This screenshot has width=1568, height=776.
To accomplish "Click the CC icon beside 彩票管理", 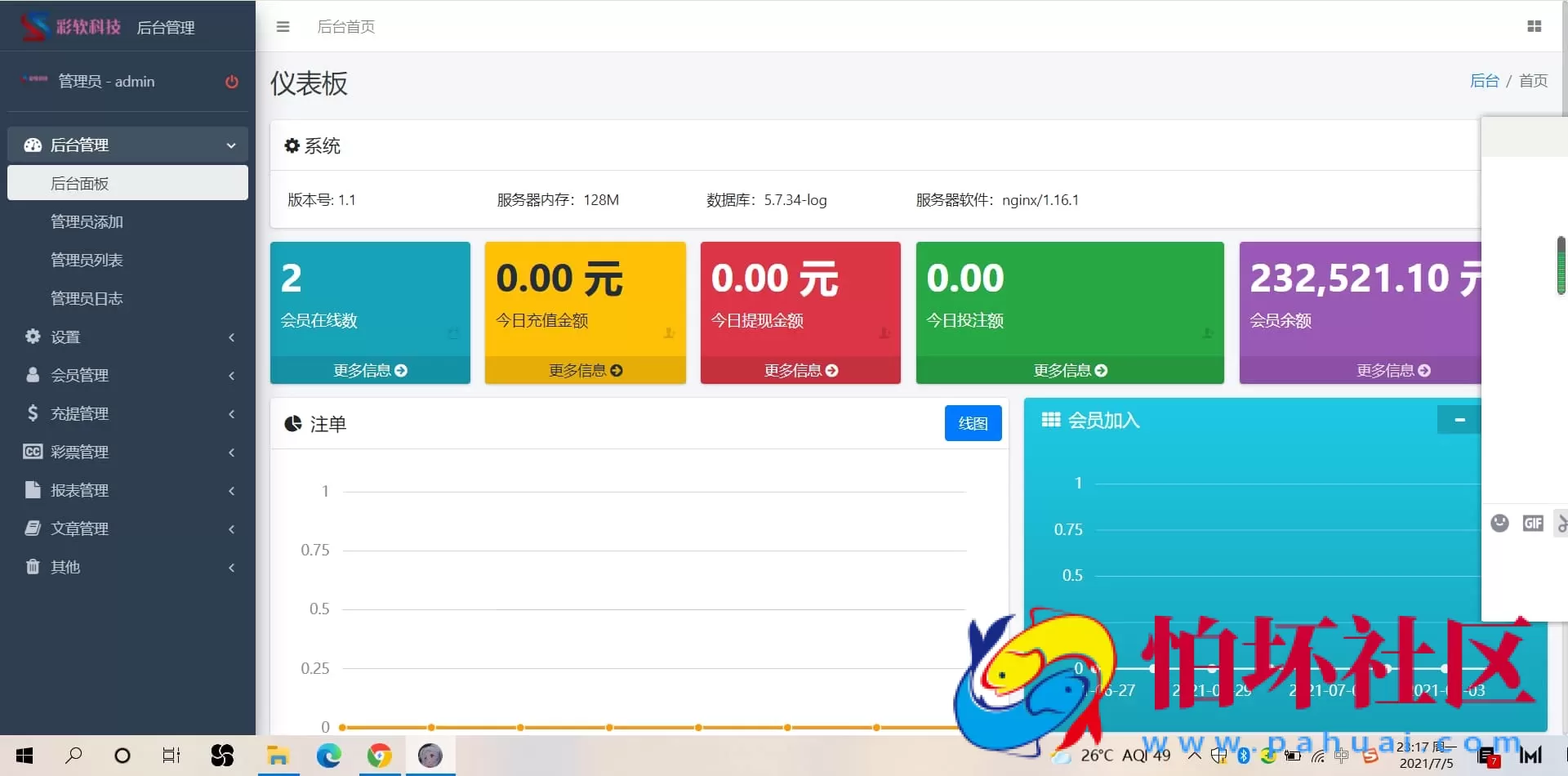I will click(x=32, y=452).
